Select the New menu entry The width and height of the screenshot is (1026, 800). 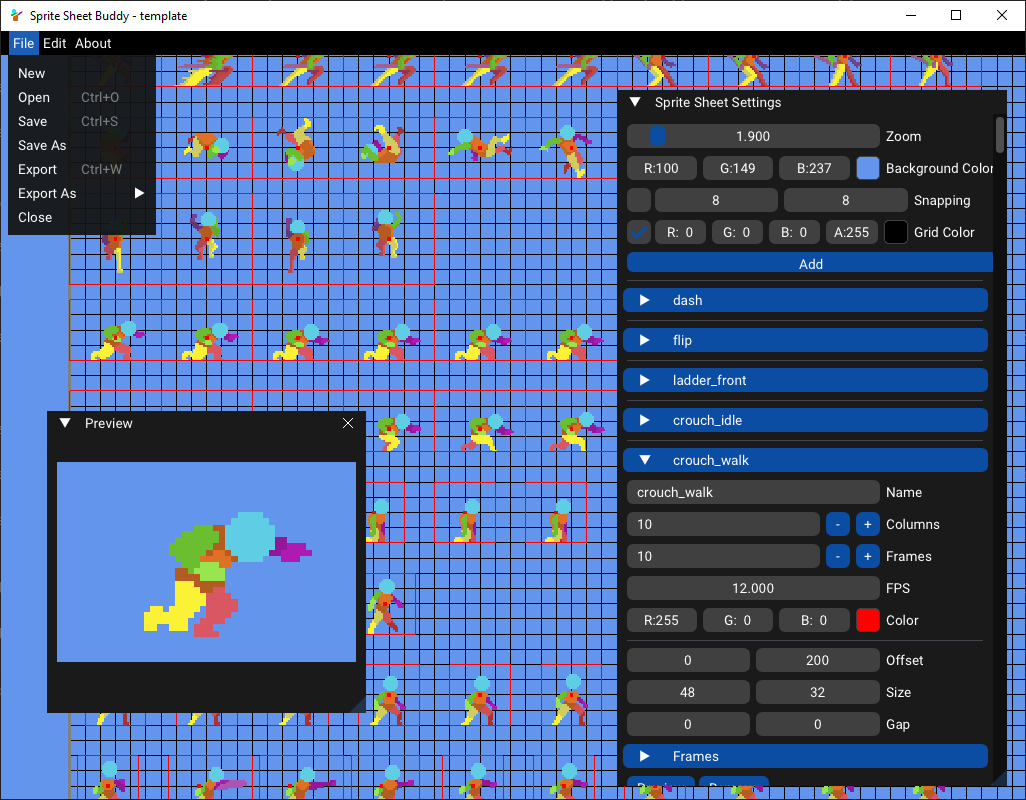31,73
